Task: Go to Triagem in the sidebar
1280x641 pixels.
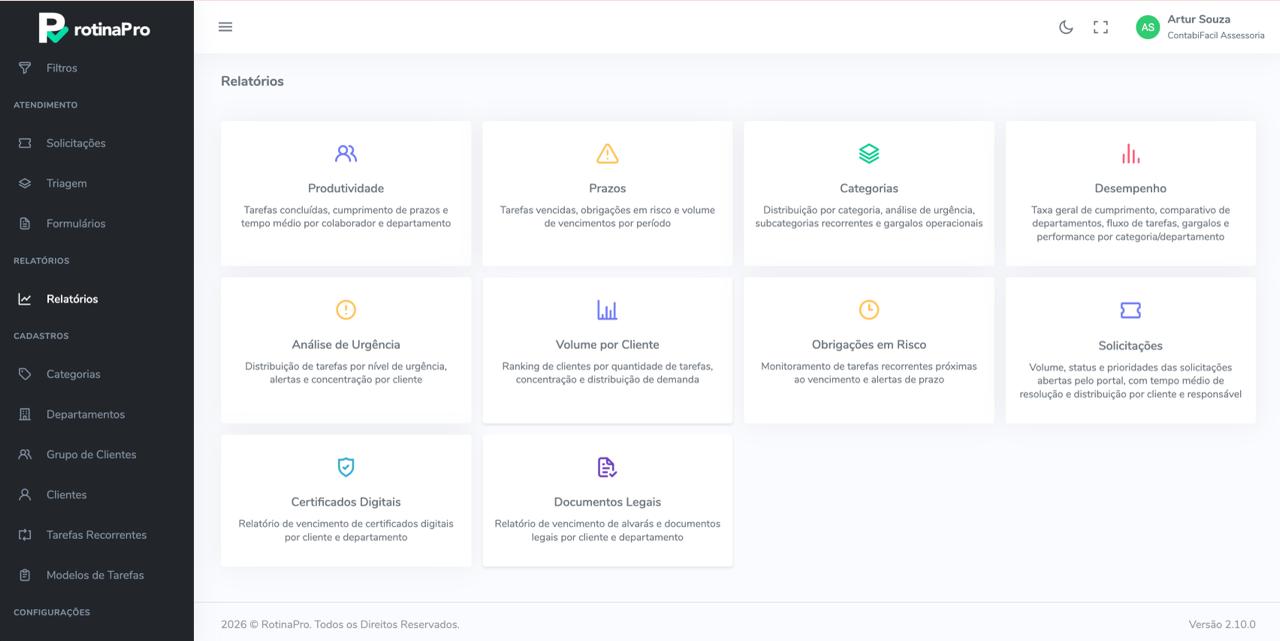Action: click(x=66, y=183)
